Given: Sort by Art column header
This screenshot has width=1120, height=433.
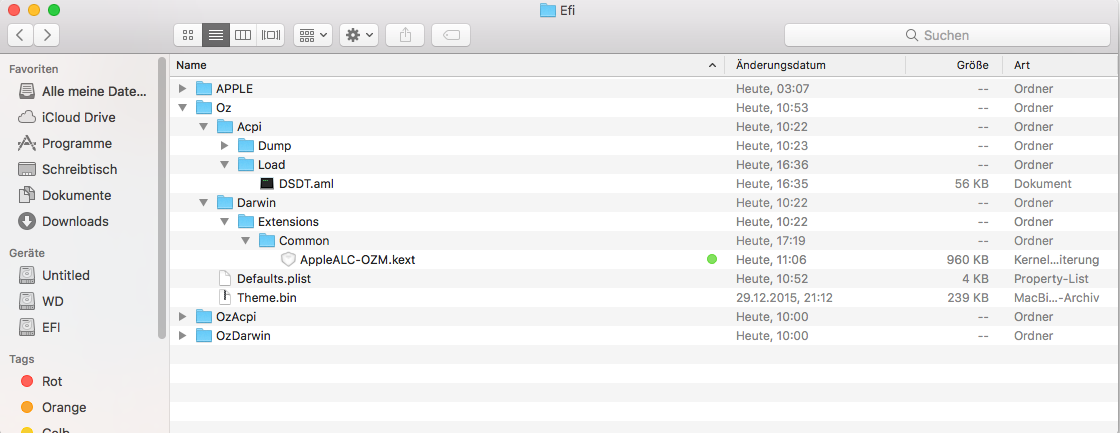Looking at the screenshot, I should pos(1061,65).
